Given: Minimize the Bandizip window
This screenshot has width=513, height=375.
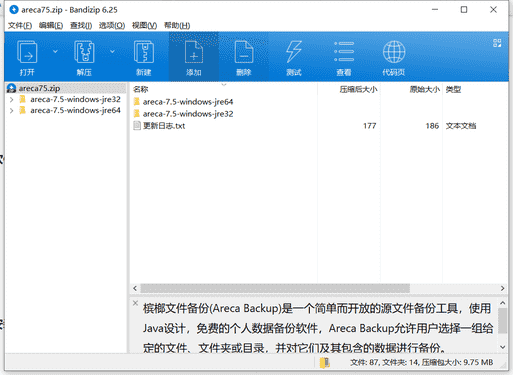Looking at the screenshot, I should 435,10.
